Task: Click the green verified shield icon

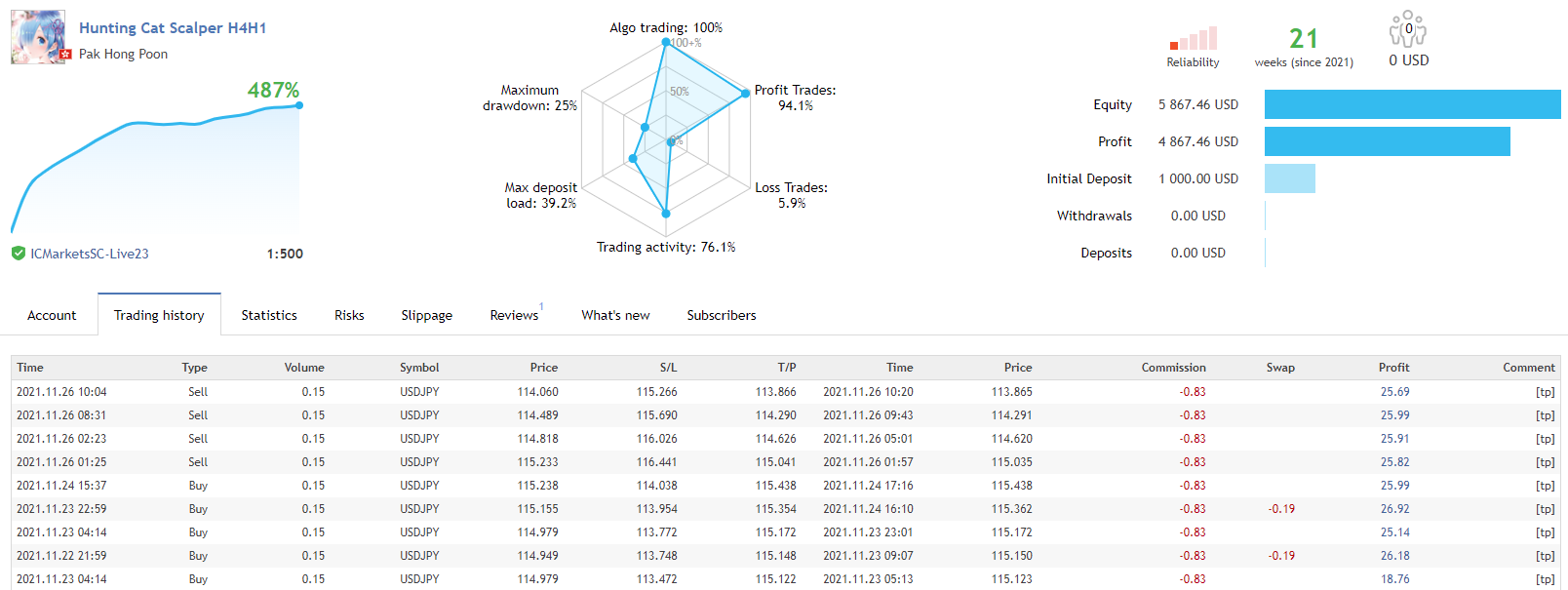Action: (18, 254)
